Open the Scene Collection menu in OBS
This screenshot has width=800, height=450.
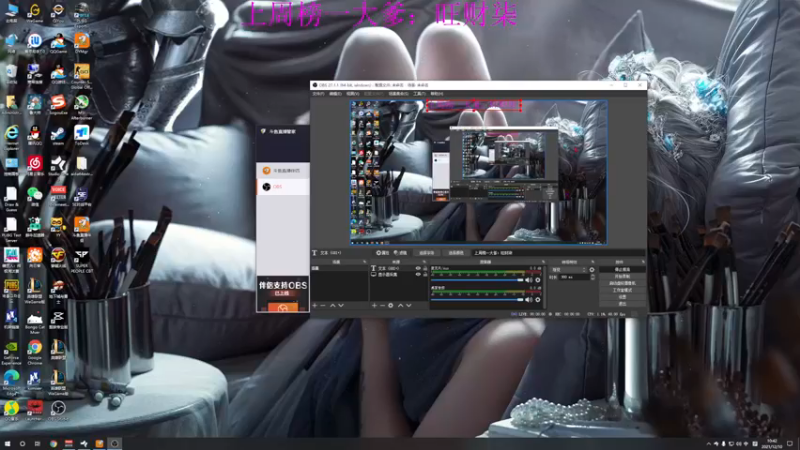[398, 94]
